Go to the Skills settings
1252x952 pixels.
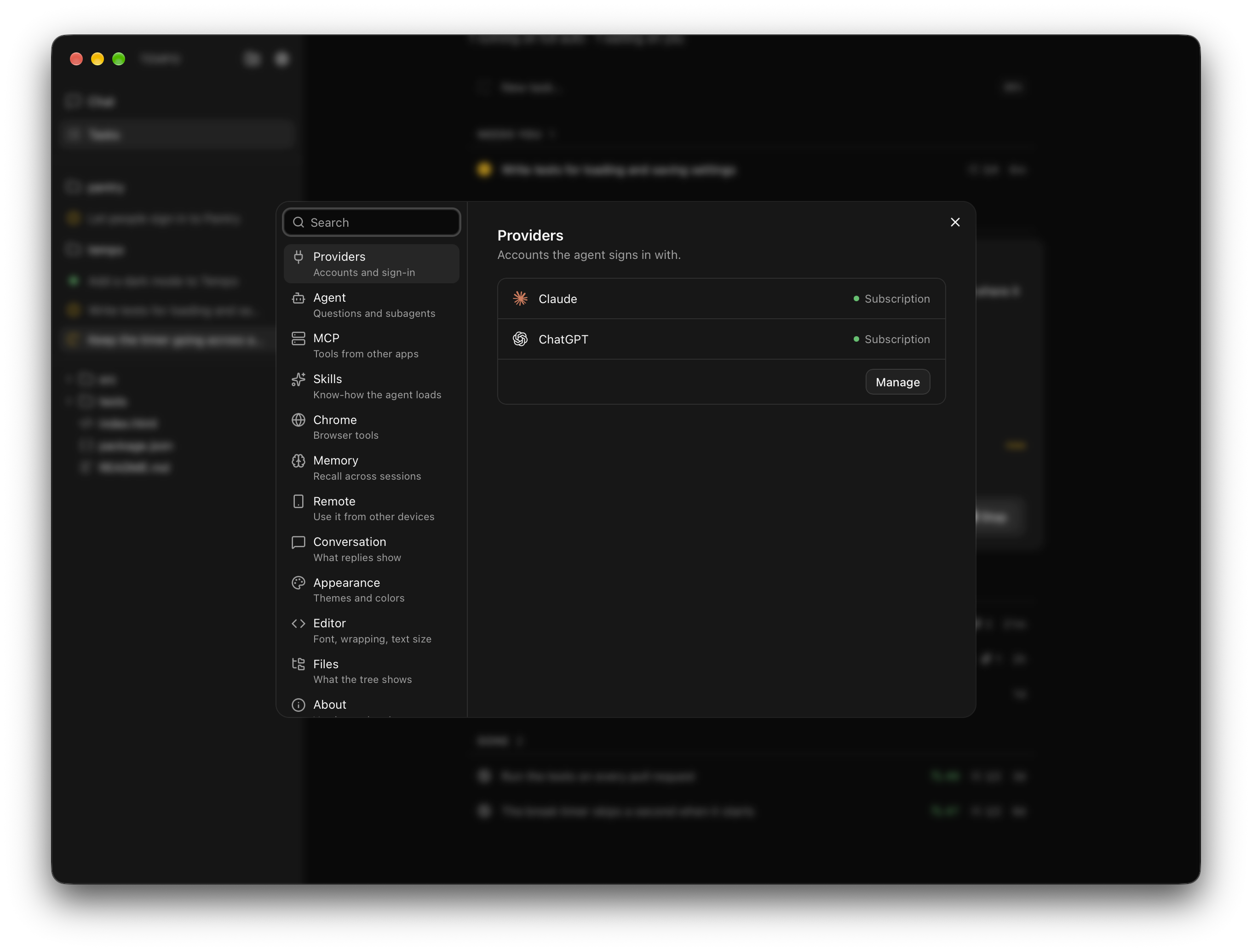(x=371, y=386)
